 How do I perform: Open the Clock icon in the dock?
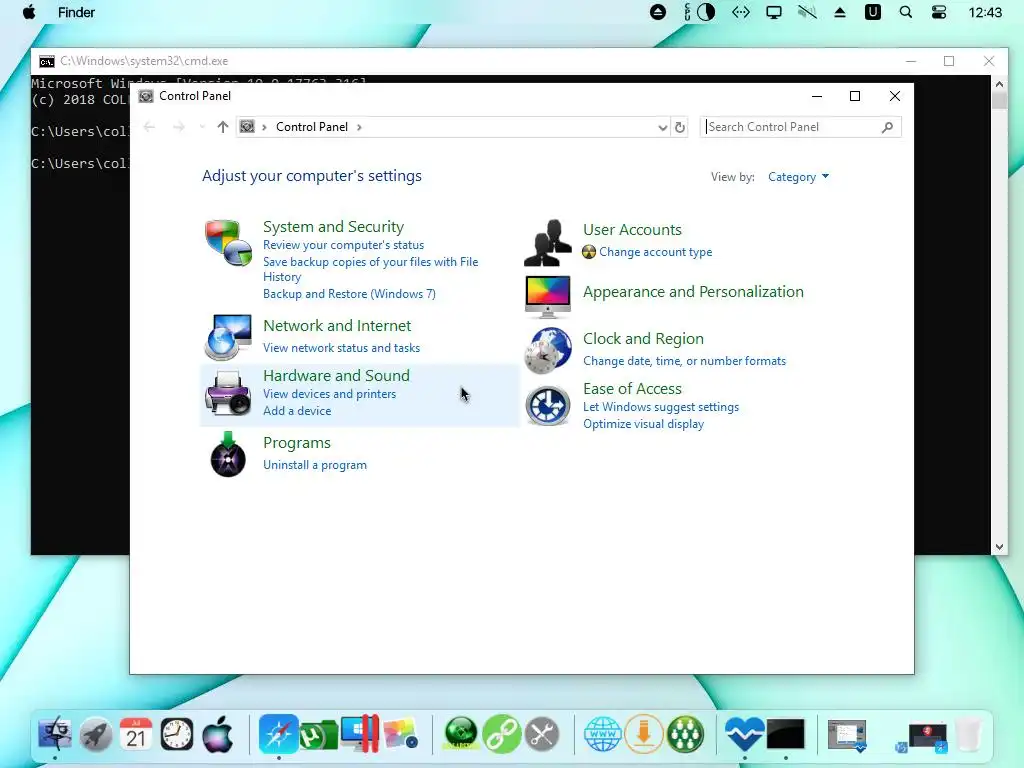176,734
